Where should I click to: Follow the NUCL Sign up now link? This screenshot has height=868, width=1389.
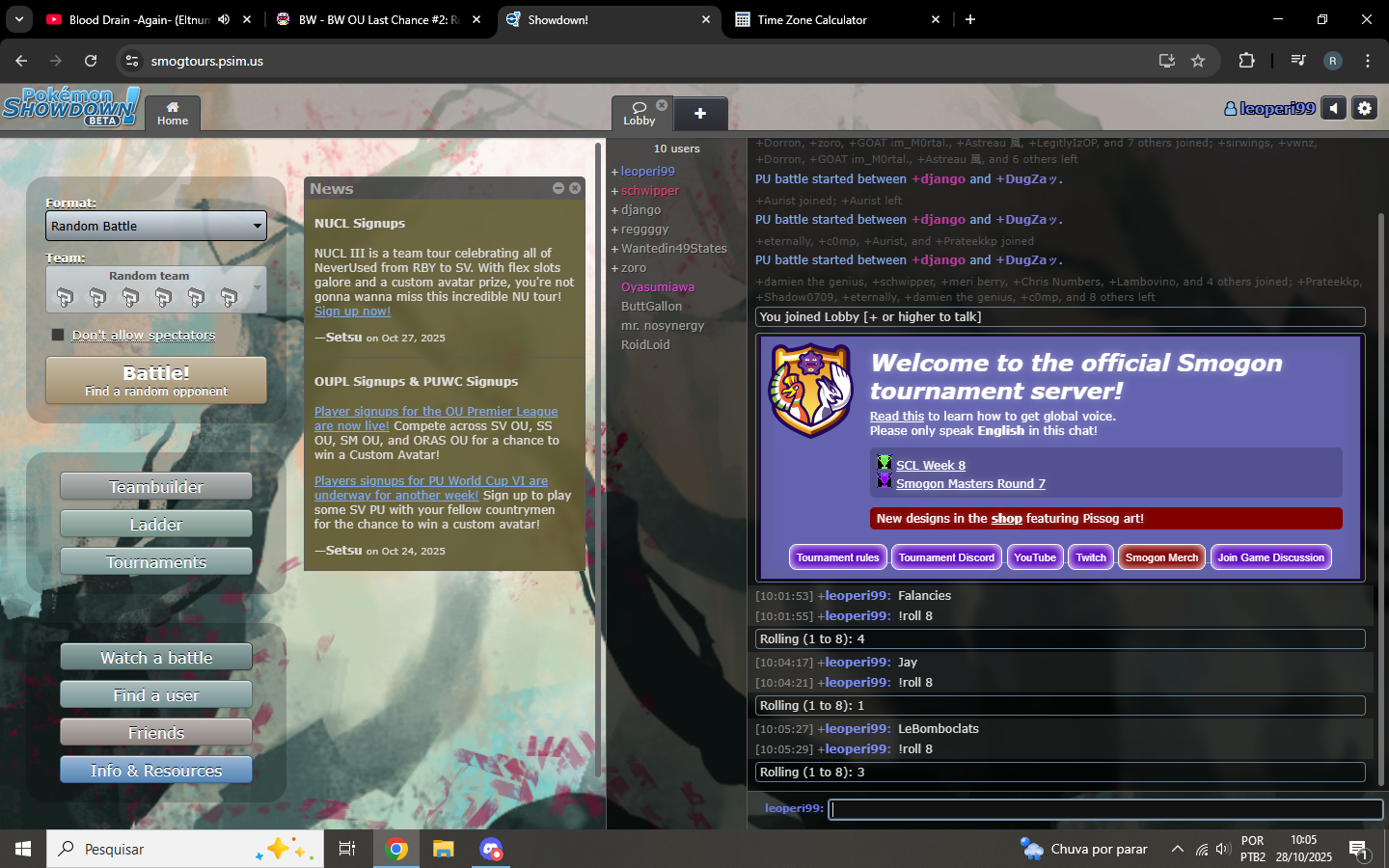pyautogui.click(x=352, y=312)
